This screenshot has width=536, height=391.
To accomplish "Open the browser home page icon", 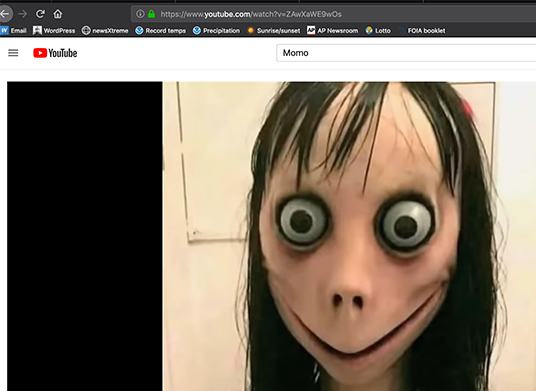I will click(58, 14).
